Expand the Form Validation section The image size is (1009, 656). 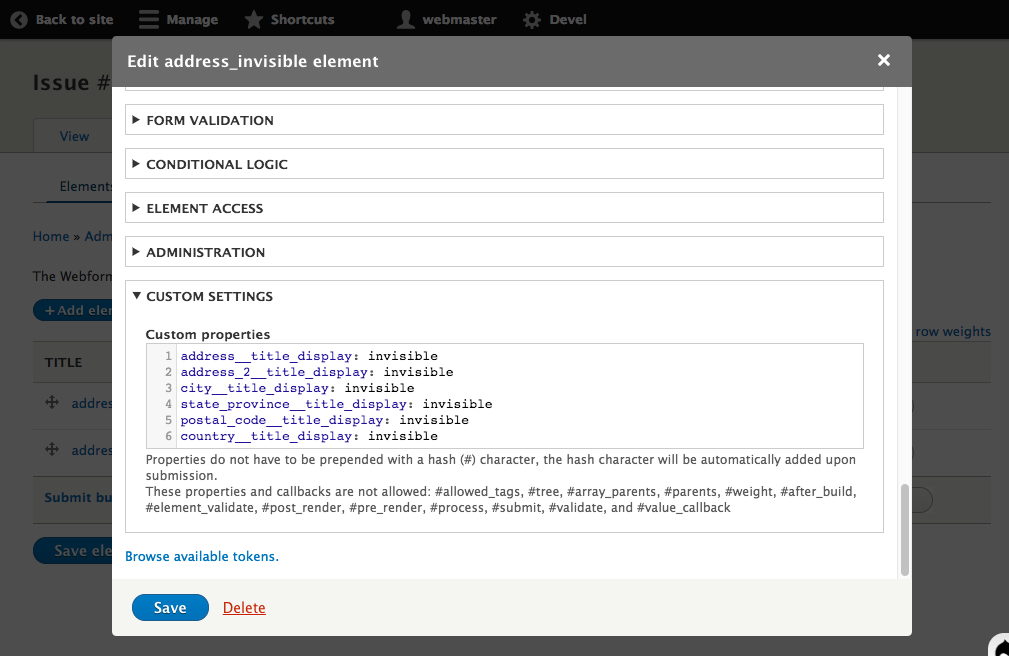click(209, 120)
